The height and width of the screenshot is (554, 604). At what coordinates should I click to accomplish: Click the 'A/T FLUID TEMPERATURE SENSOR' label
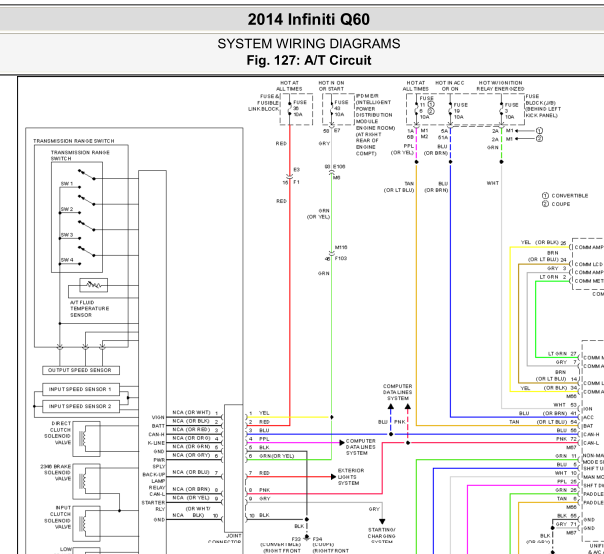click(x=89, y=309)
